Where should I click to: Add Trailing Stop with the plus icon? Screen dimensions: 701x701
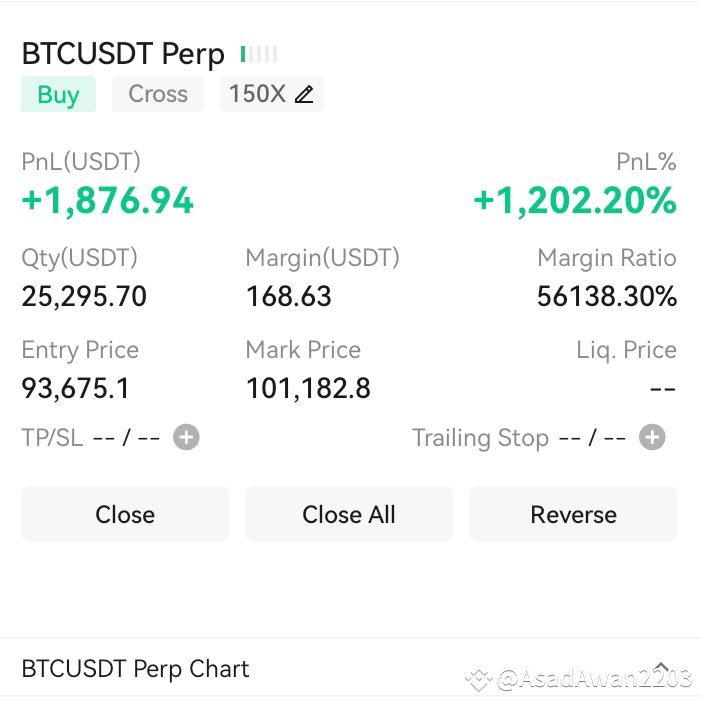[652, 437]
